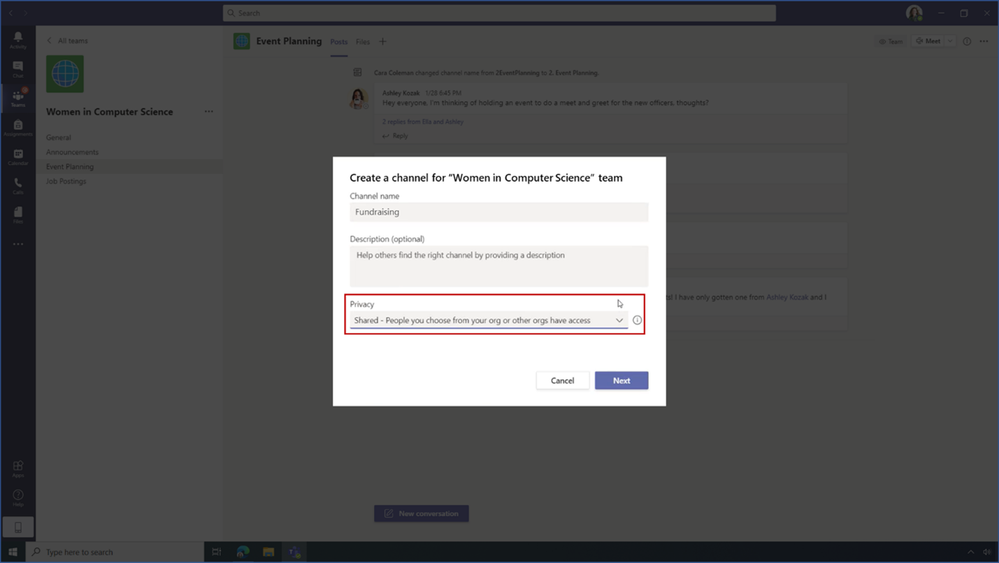Add a tab with plus icon
The width and height of the screenshot is (999, 563).
pyautogui.click(x=383, y=41)
